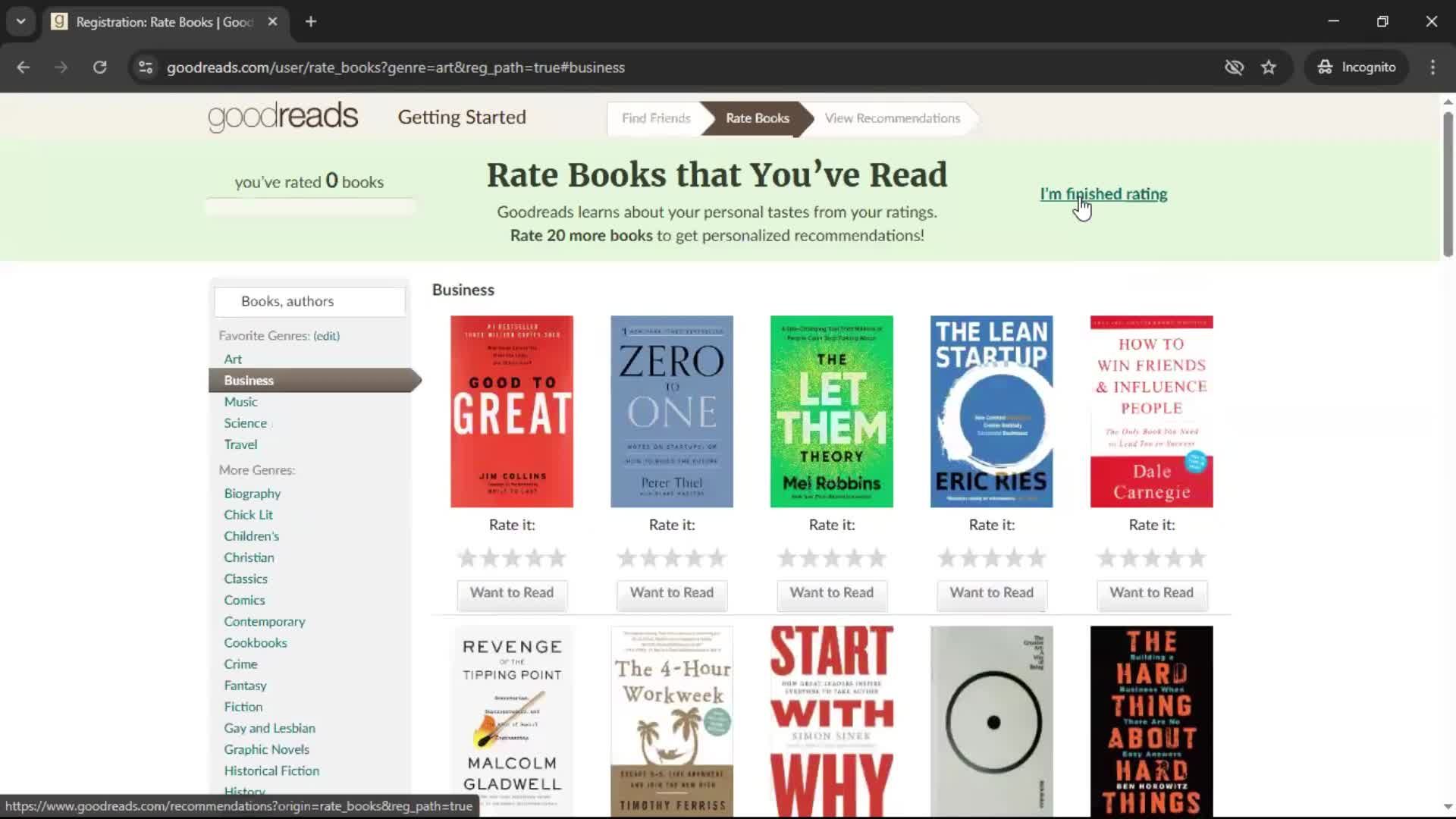Rate The Let Them Theory four stars
The image size is (1456, 819).
pos(855,559)
